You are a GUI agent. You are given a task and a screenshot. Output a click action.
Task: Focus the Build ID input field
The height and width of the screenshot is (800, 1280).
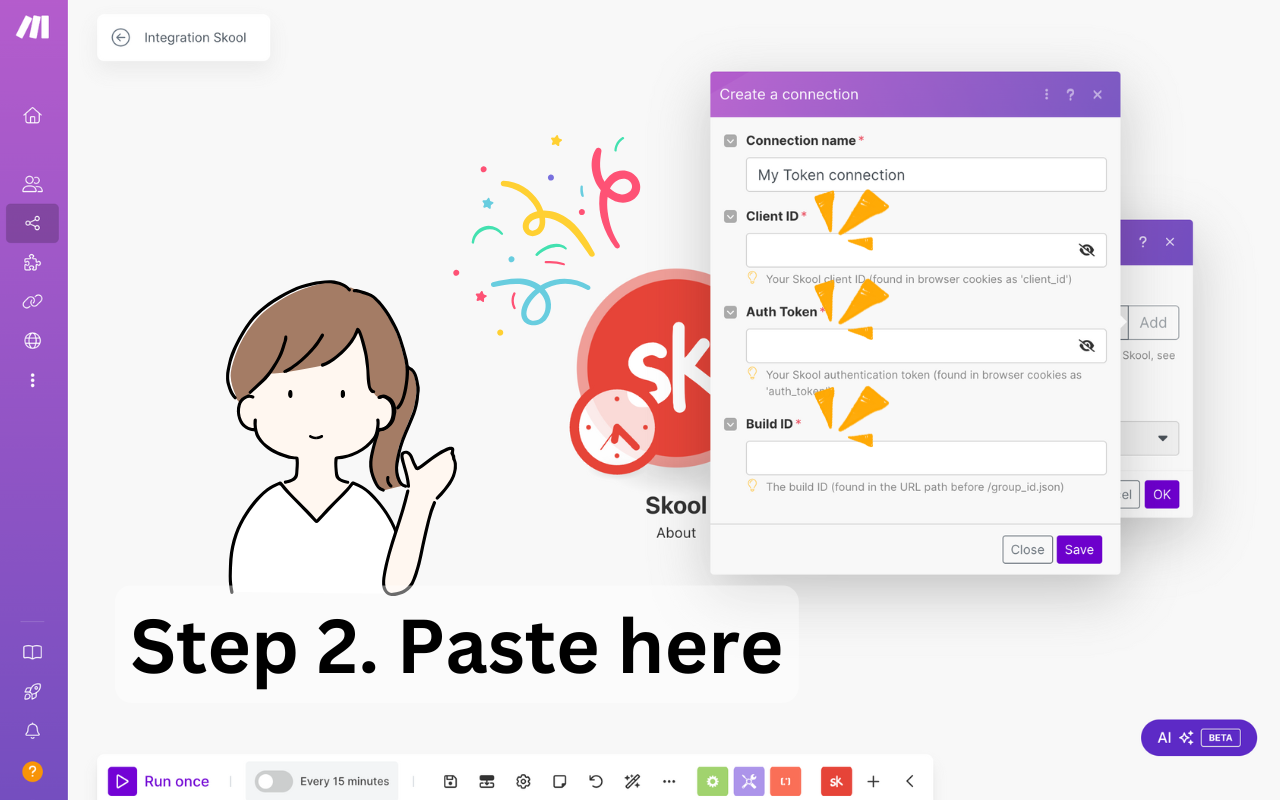point(926,458)
